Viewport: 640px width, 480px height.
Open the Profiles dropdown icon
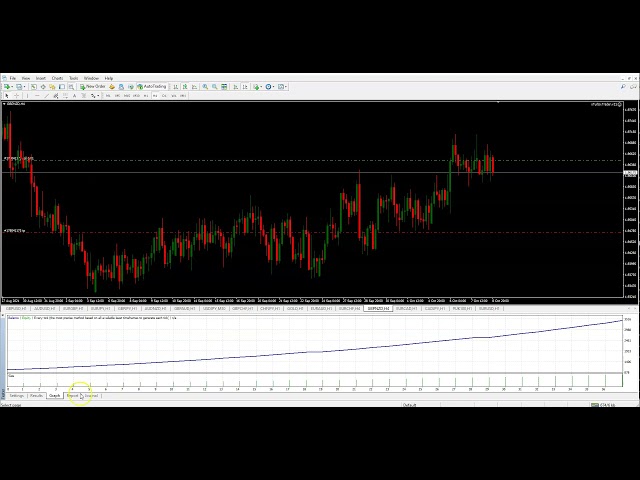click(21, 87)
